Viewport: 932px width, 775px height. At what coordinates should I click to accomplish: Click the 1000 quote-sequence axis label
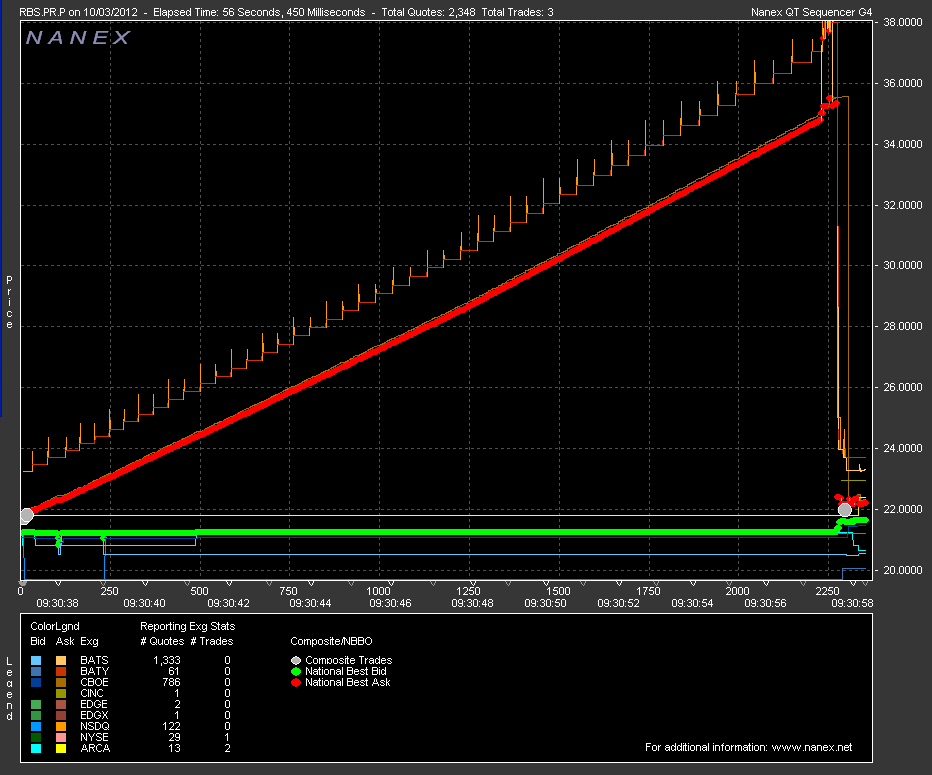(x=379, y=591)
